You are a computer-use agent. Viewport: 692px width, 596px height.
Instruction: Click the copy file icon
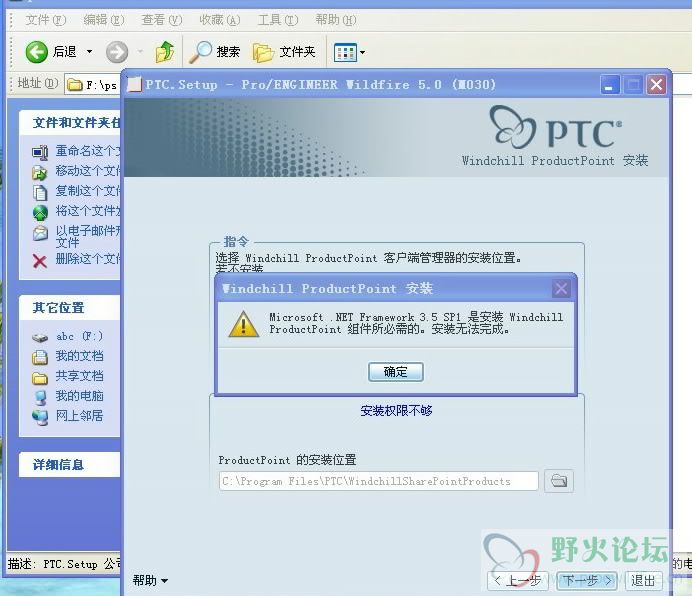pyautogui.click(x=40, y=192)
